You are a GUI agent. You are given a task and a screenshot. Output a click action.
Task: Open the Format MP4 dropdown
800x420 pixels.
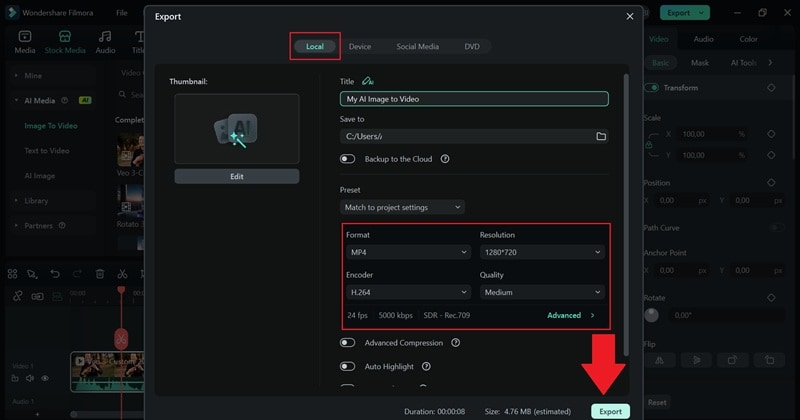tap(408, 252)
